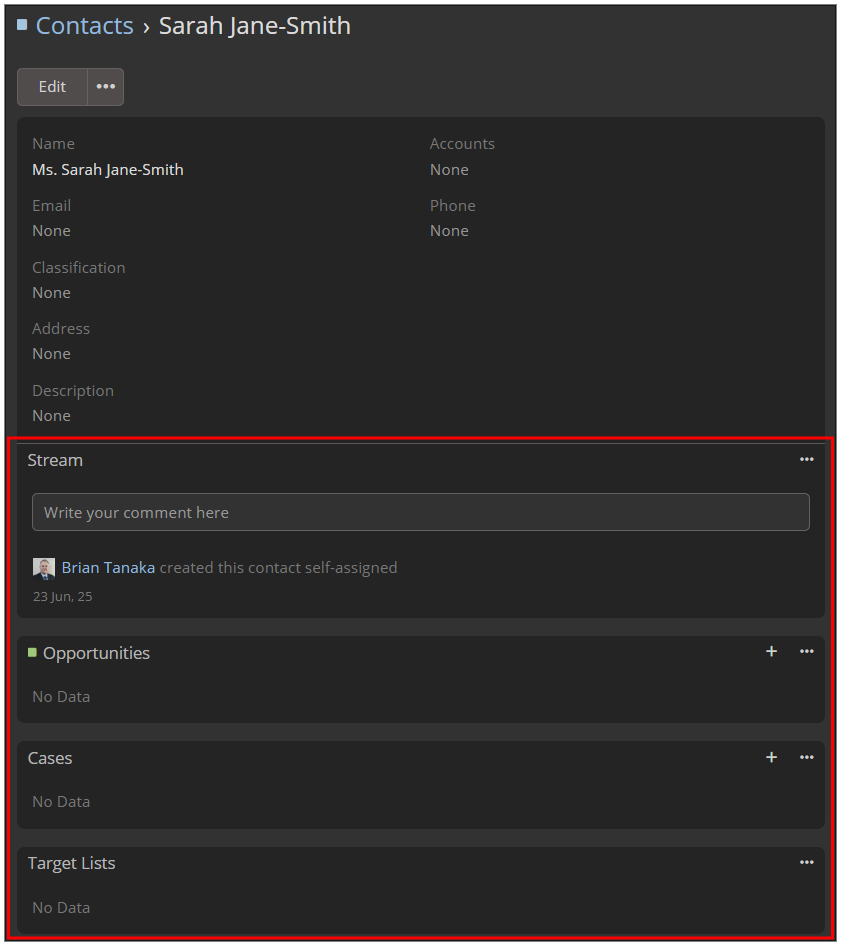The width and height of the screenshot is (841, 946).
Task: Click the Phone field None value
Action: pos(449,231)
